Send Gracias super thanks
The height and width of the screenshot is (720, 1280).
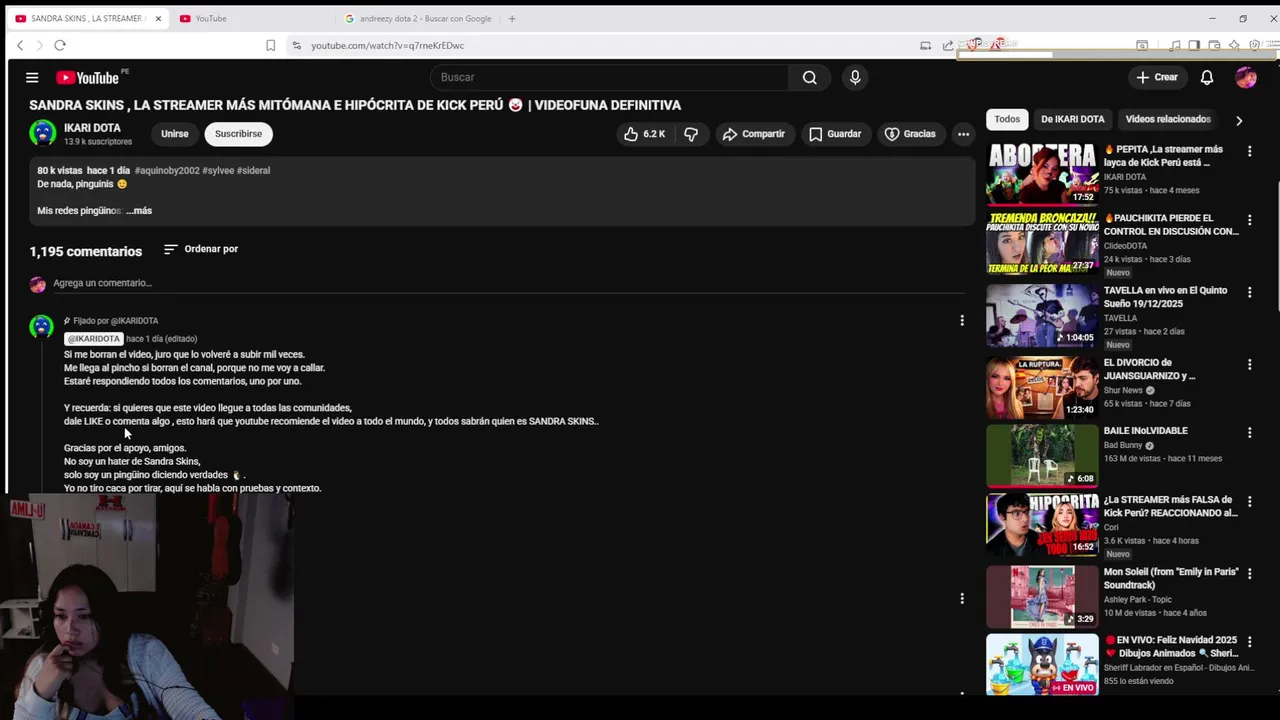(x=910, y=134)
